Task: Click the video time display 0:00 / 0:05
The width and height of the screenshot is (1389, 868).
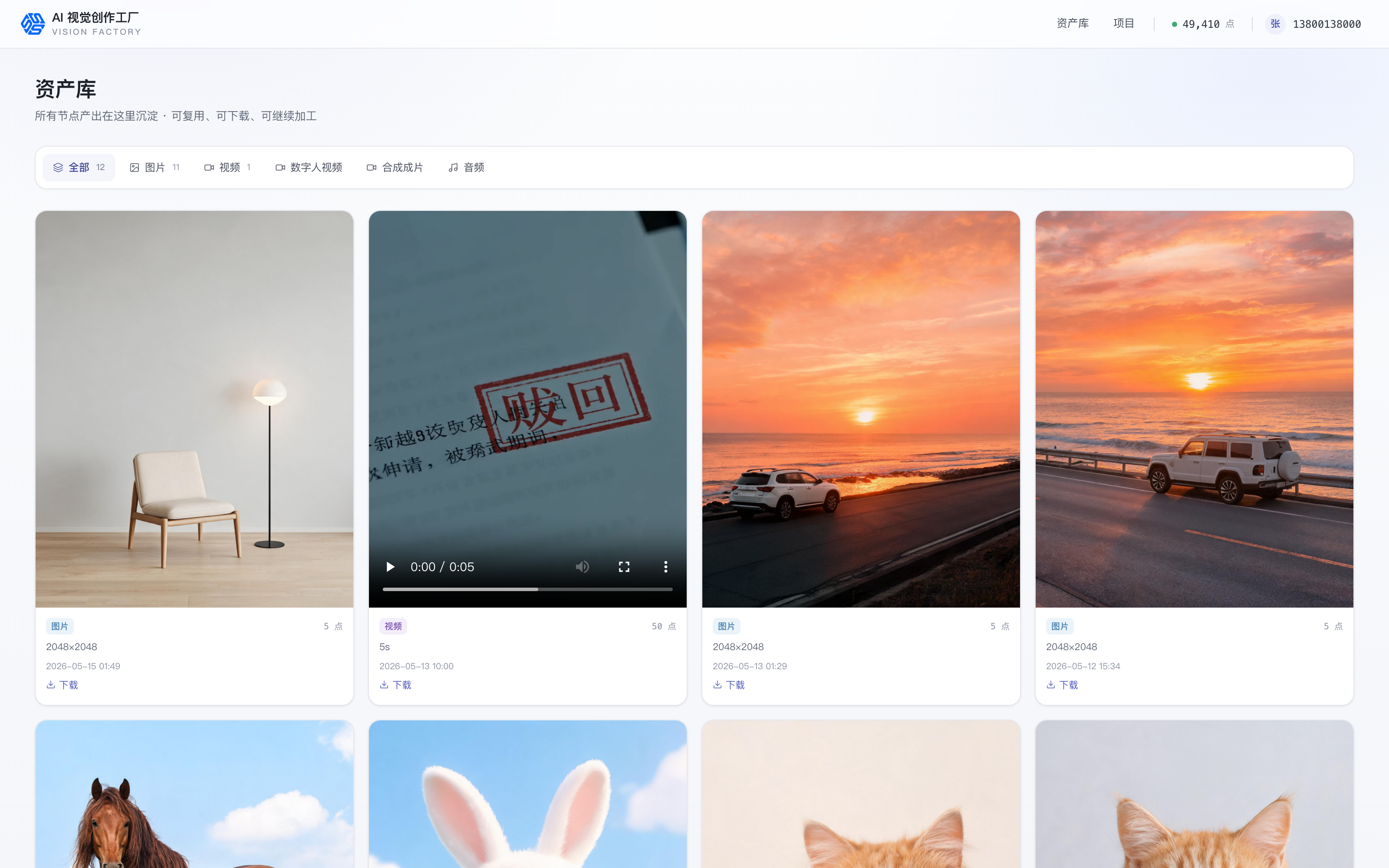Action: pos(443,567)
